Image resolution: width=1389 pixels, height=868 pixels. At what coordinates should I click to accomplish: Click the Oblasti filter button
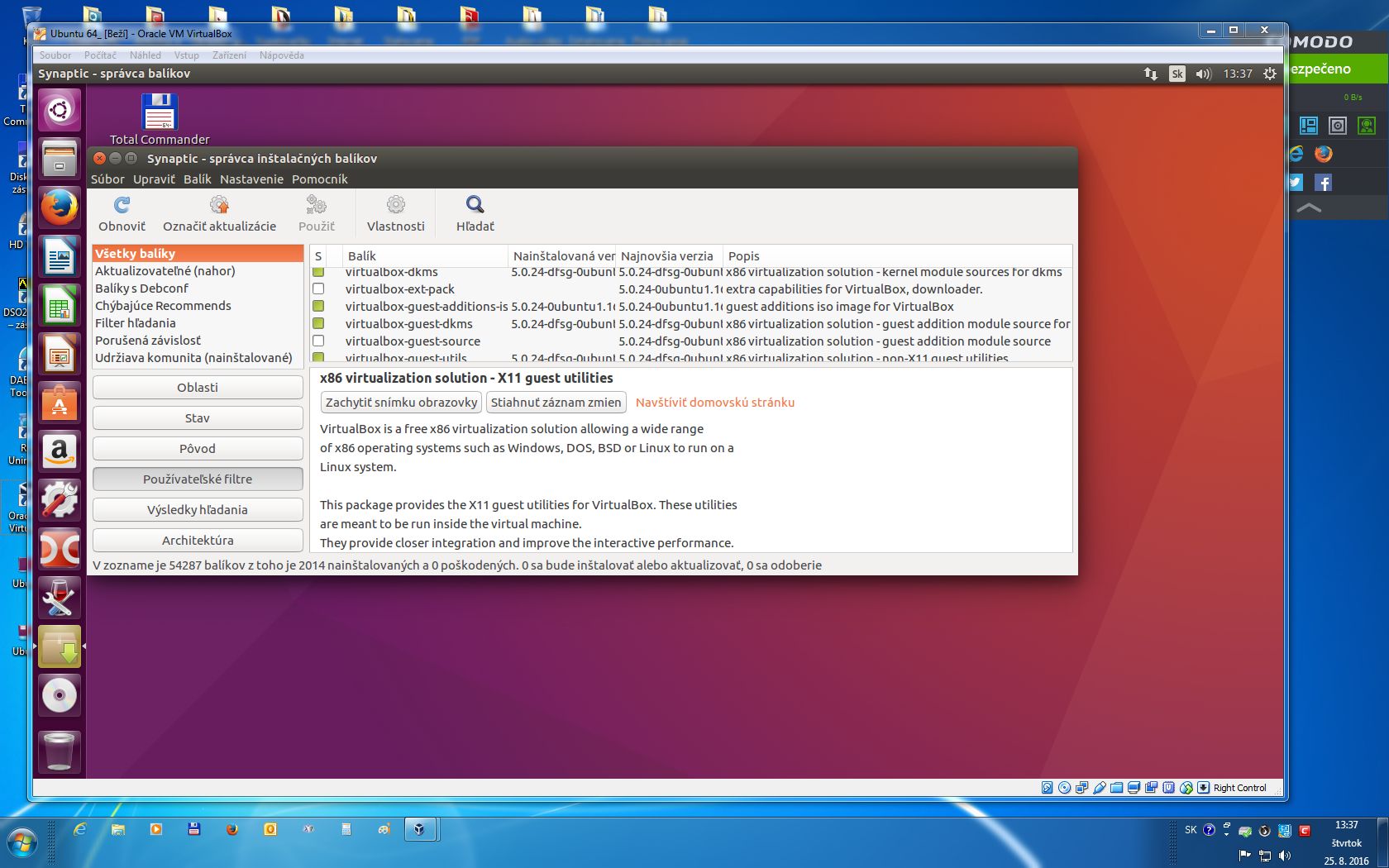tap(198, 387)
